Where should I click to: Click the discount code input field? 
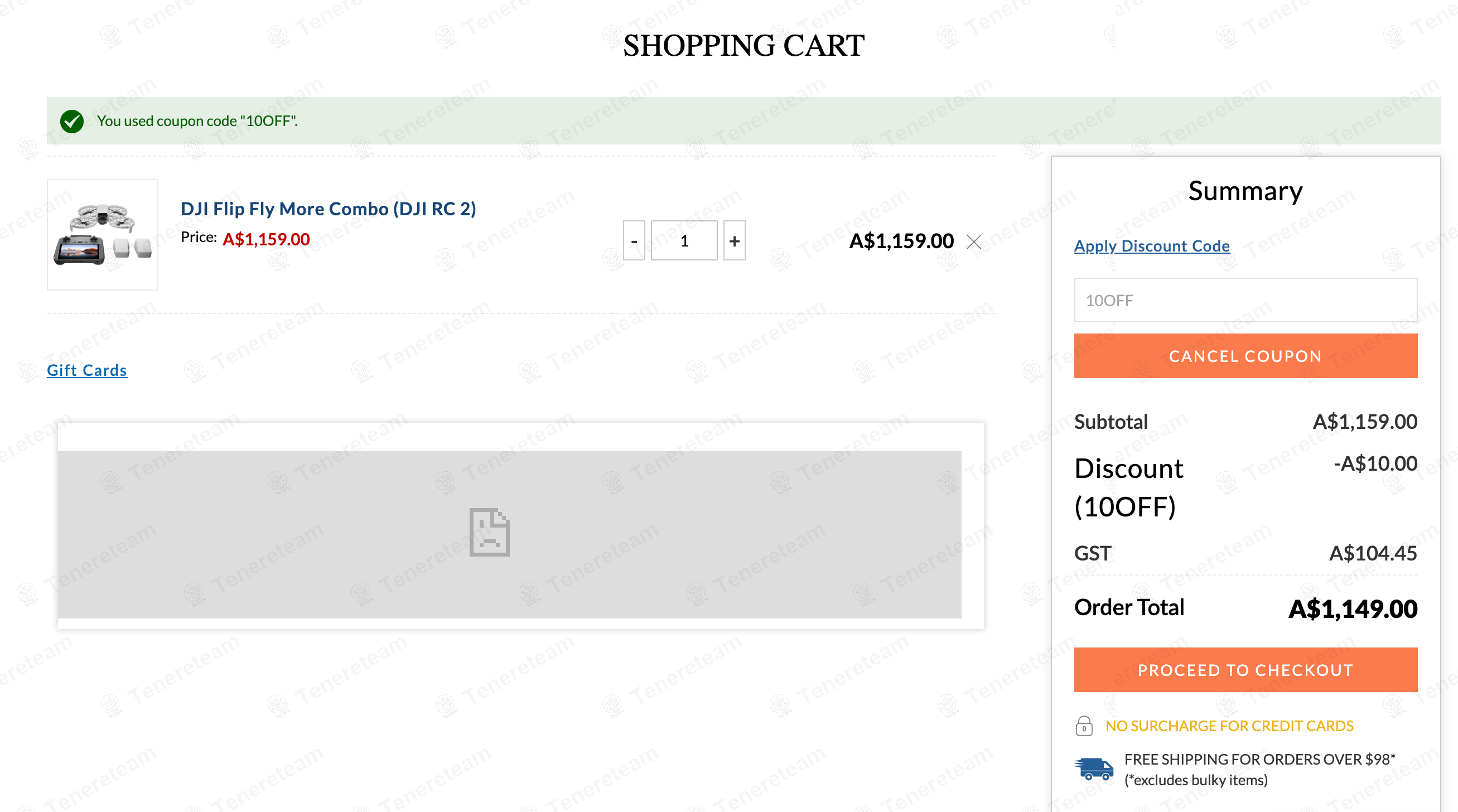pyautogui.click(x=1245, y=300)
